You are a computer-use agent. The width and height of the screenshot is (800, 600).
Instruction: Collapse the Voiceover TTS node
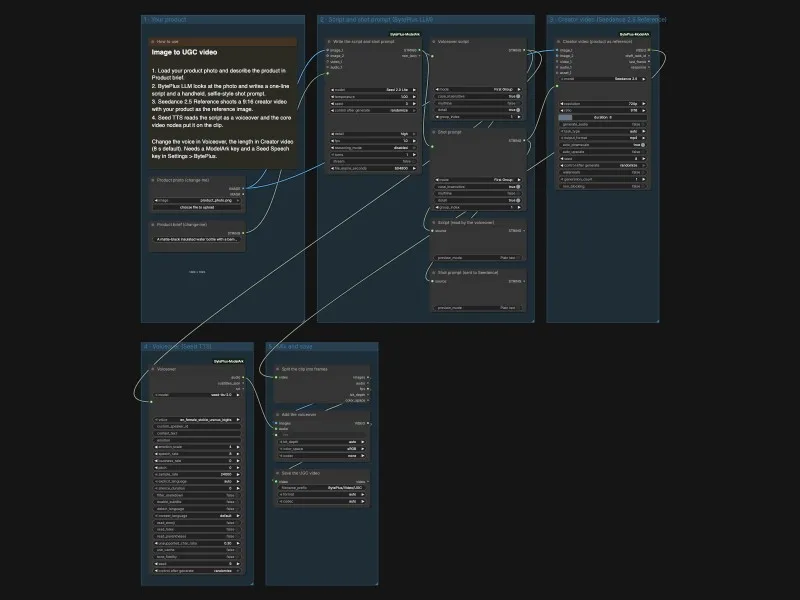click(x=153, y=369)
